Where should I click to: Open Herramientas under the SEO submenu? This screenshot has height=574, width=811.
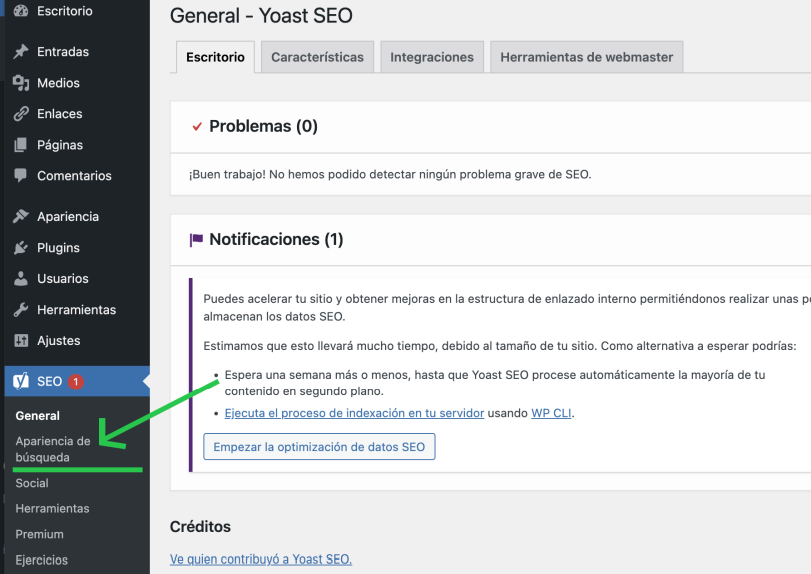coord(52,508)
